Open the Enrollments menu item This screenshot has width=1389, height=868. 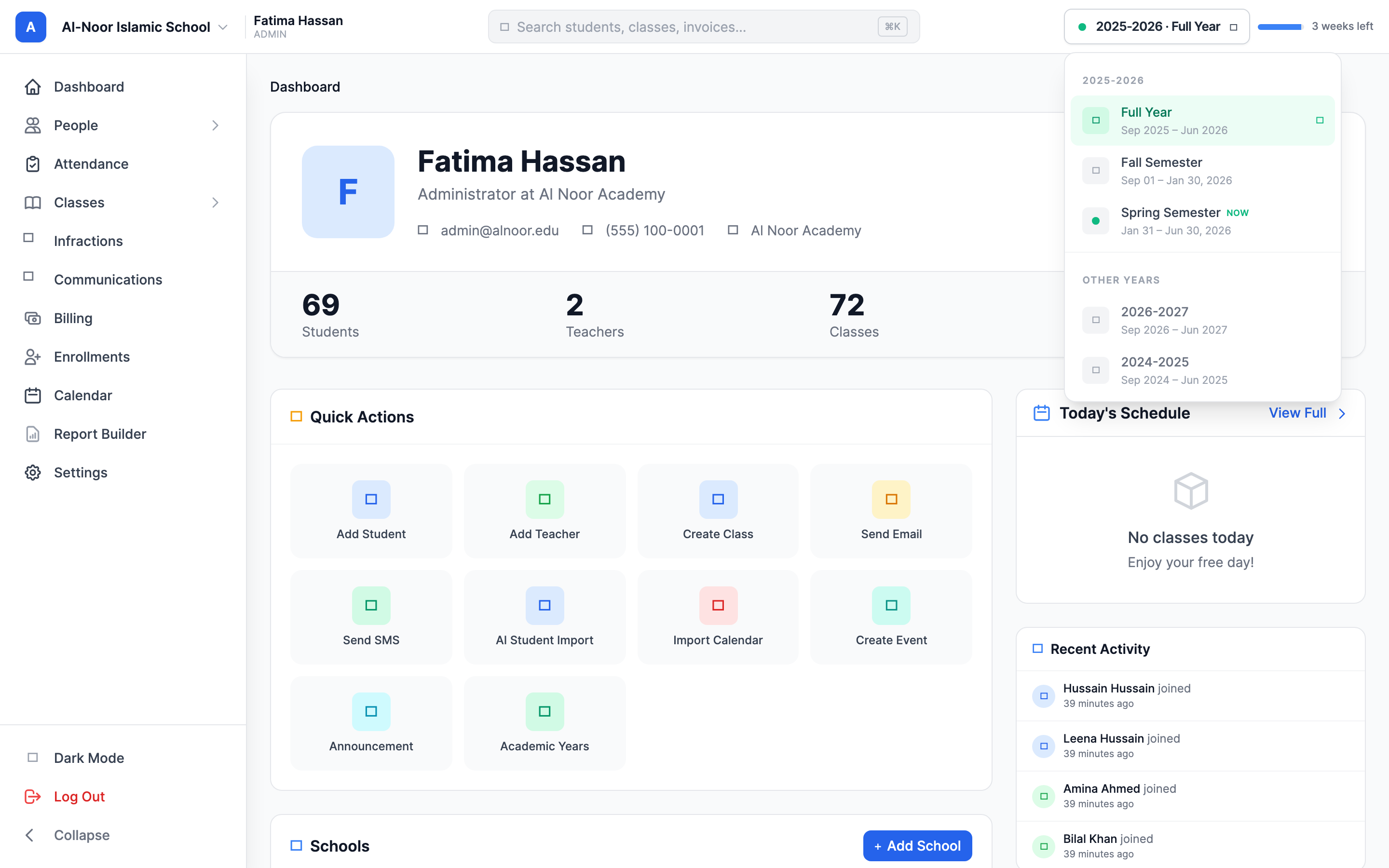click(x=123, y=356)
